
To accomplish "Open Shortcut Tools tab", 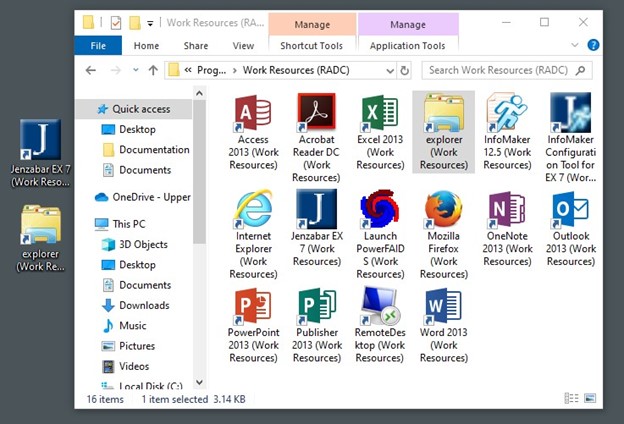I will coord(312,45).
